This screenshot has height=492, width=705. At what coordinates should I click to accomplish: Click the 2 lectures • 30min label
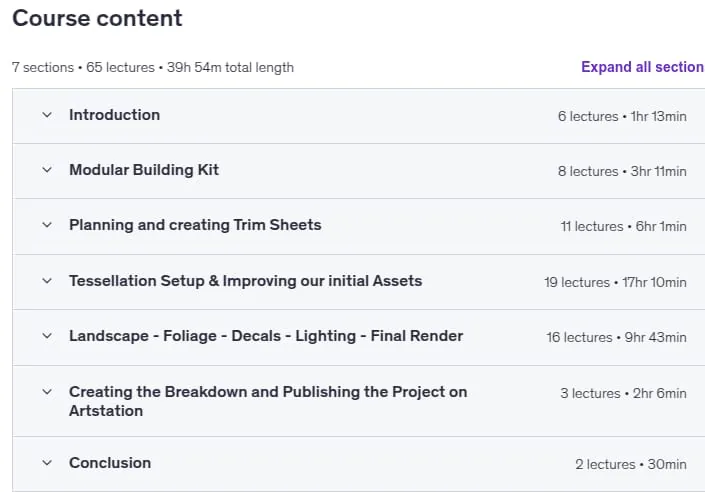[631, 464]
